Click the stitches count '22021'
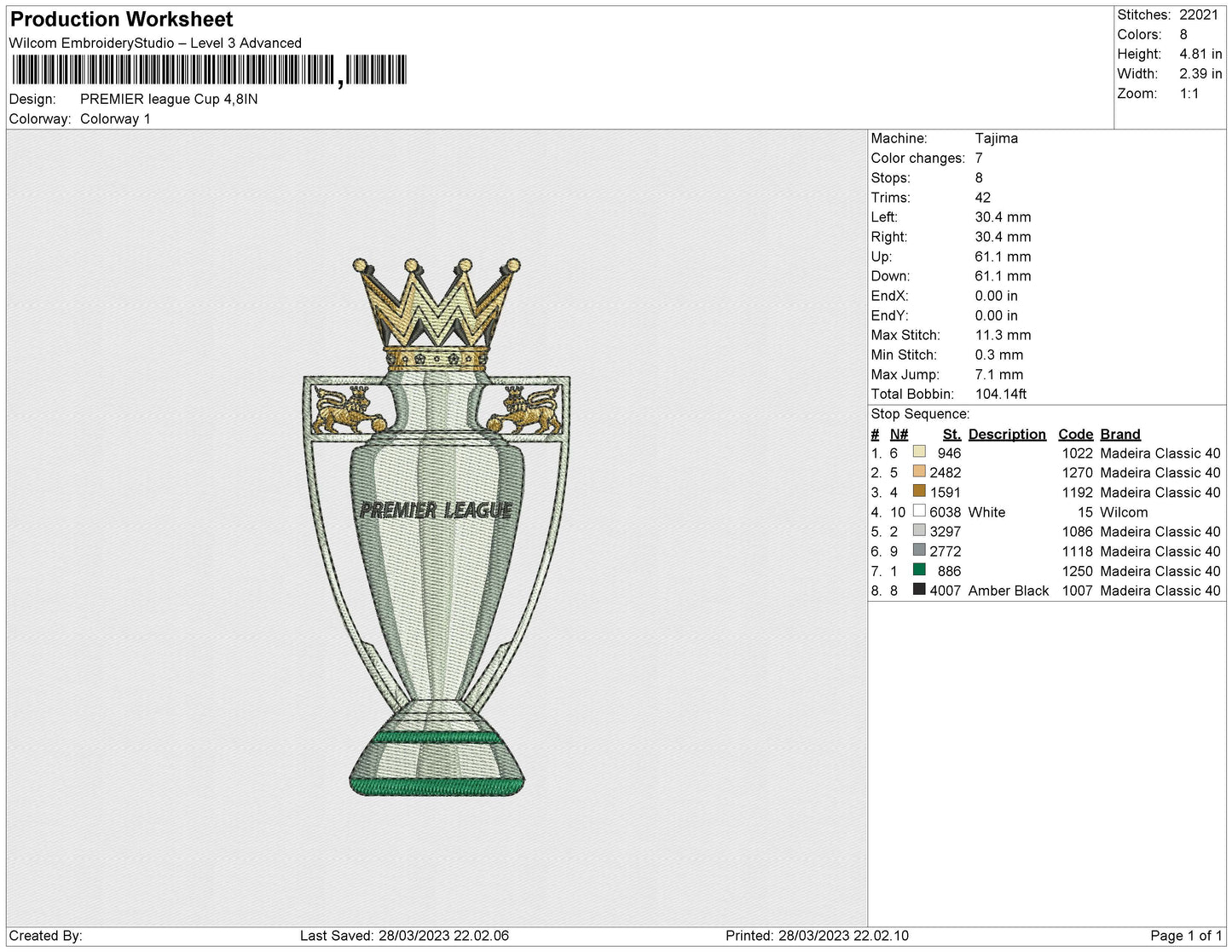This screenshot has height=952, width=1232. [x=1199, y=15]
